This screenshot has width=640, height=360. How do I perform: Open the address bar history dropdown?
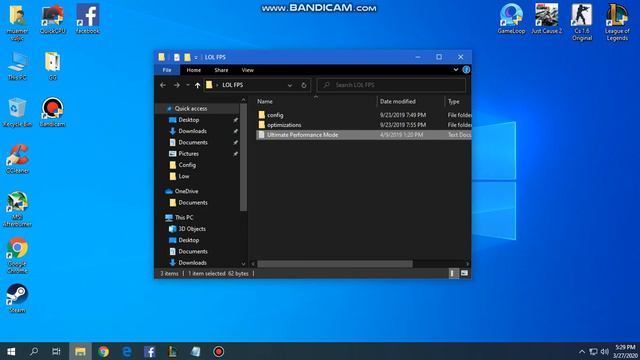pos(290,85)
